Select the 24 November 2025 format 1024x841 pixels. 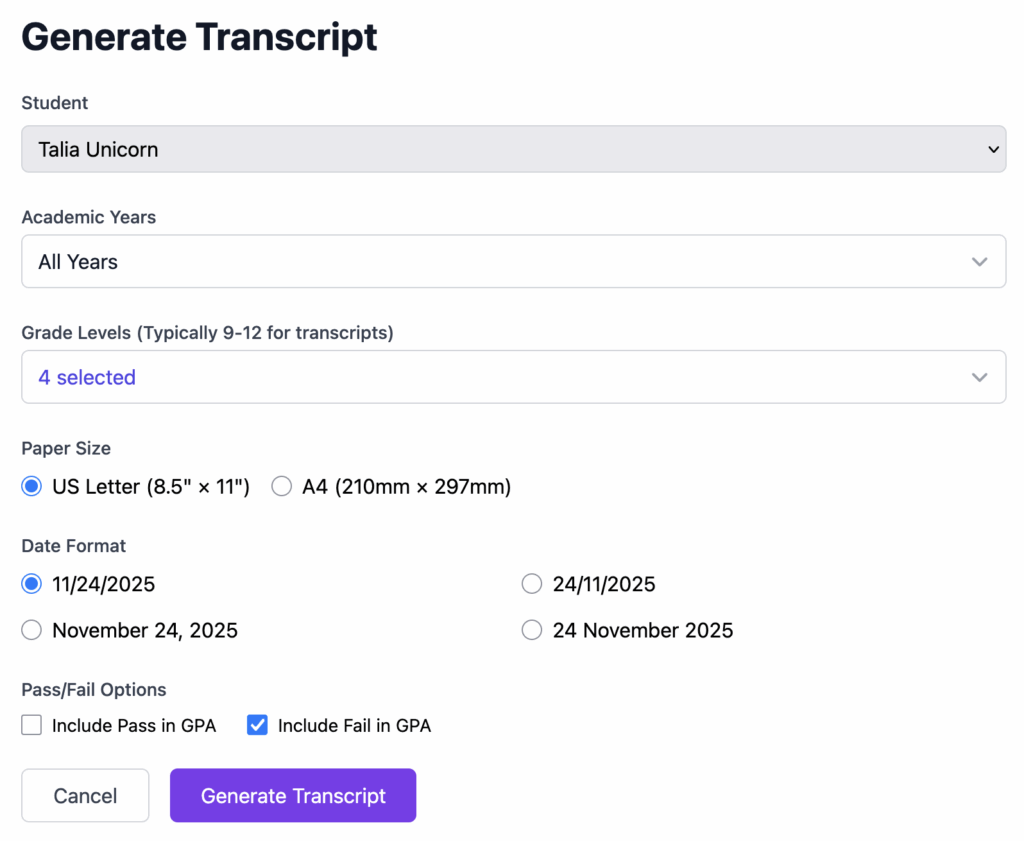(x=532, y=630)
